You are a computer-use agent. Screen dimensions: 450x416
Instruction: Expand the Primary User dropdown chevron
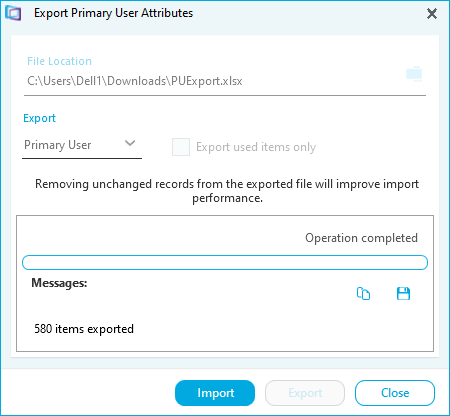coord(130,143)
